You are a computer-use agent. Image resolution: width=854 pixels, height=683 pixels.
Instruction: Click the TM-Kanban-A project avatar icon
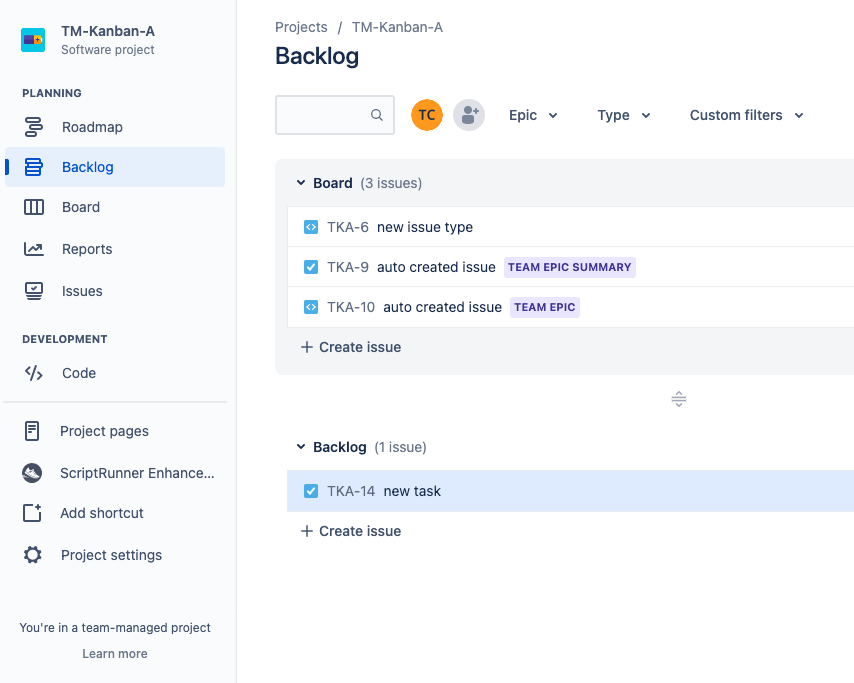point(33,40)
